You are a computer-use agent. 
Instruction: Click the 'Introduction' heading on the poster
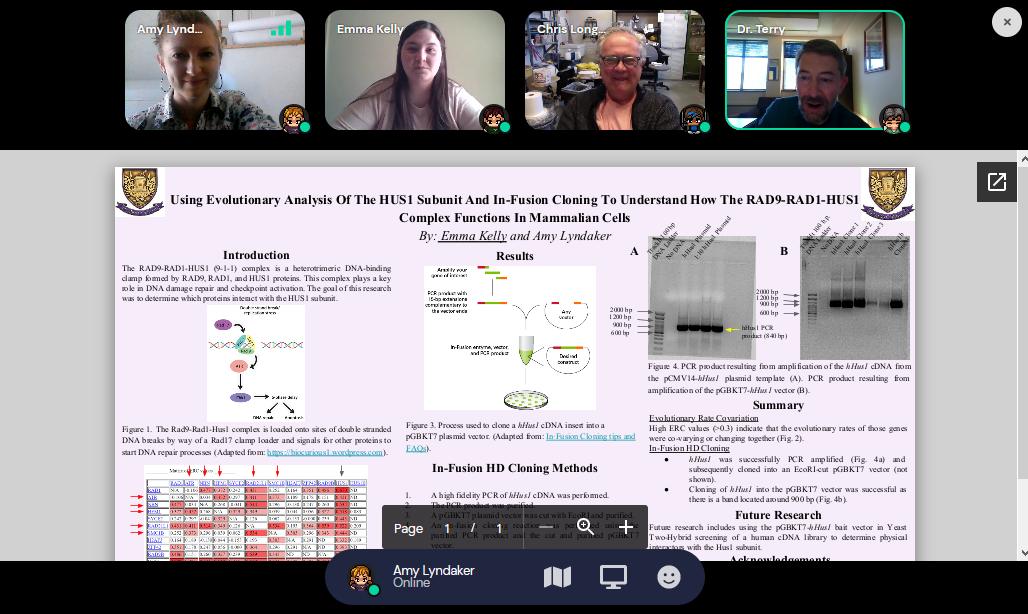(x=256, y=255)
